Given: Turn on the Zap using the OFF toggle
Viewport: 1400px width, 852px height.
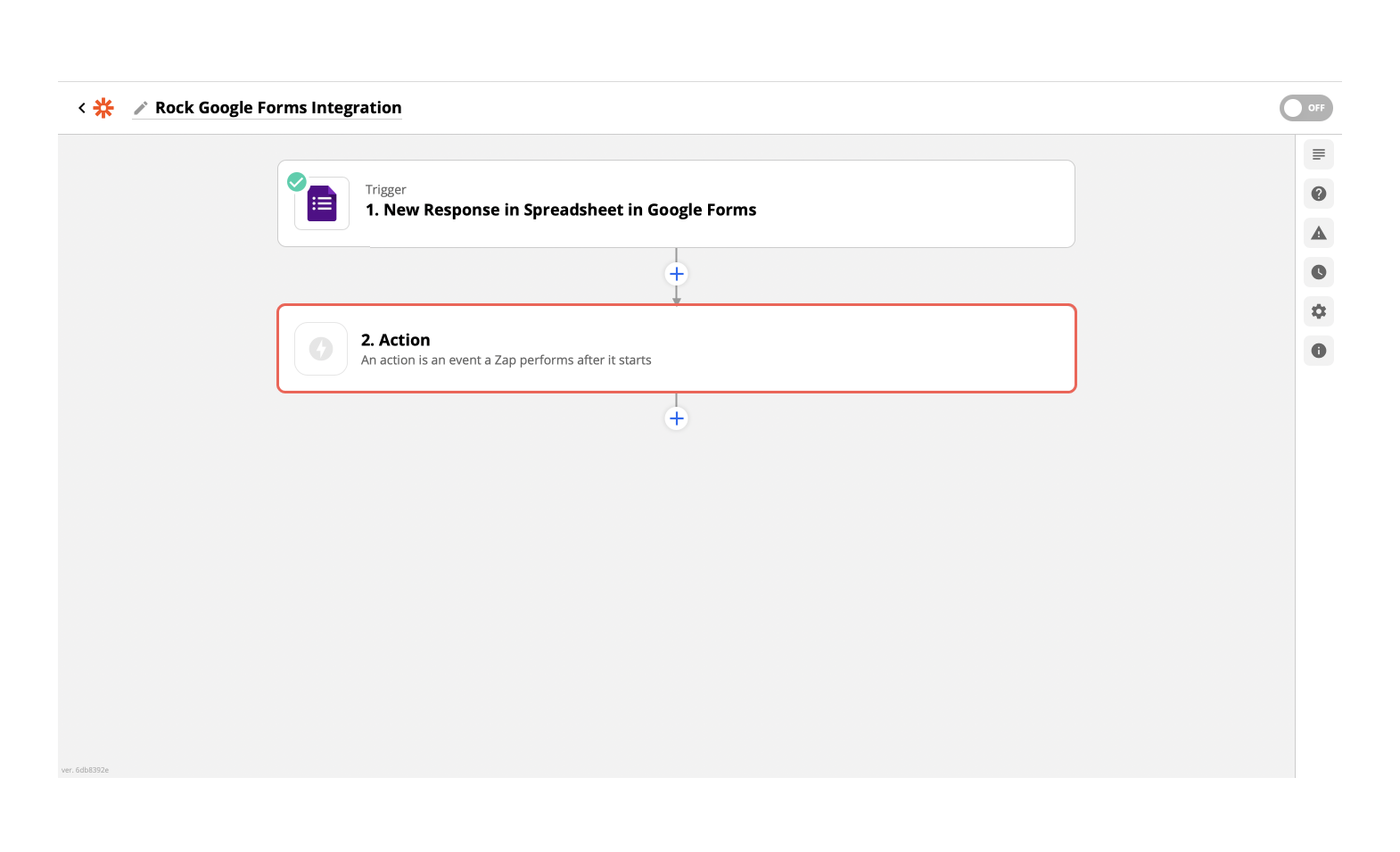Looking at the screenshot, I should (x=1305, y=108).
